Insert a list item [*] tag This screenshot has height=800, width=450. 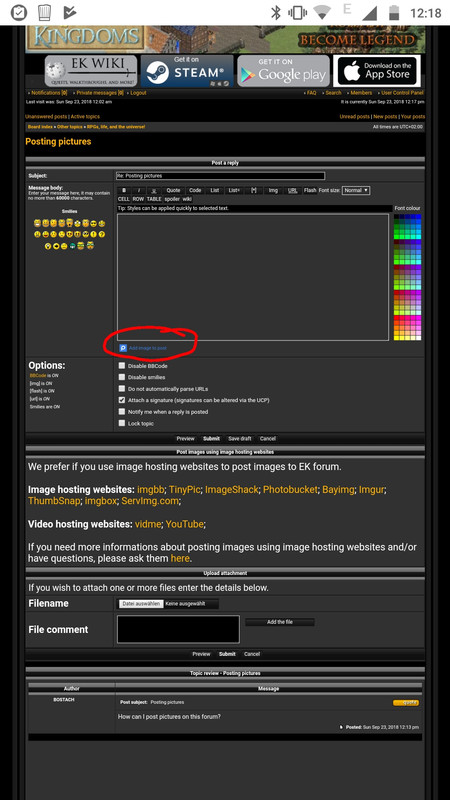point(254,190)
